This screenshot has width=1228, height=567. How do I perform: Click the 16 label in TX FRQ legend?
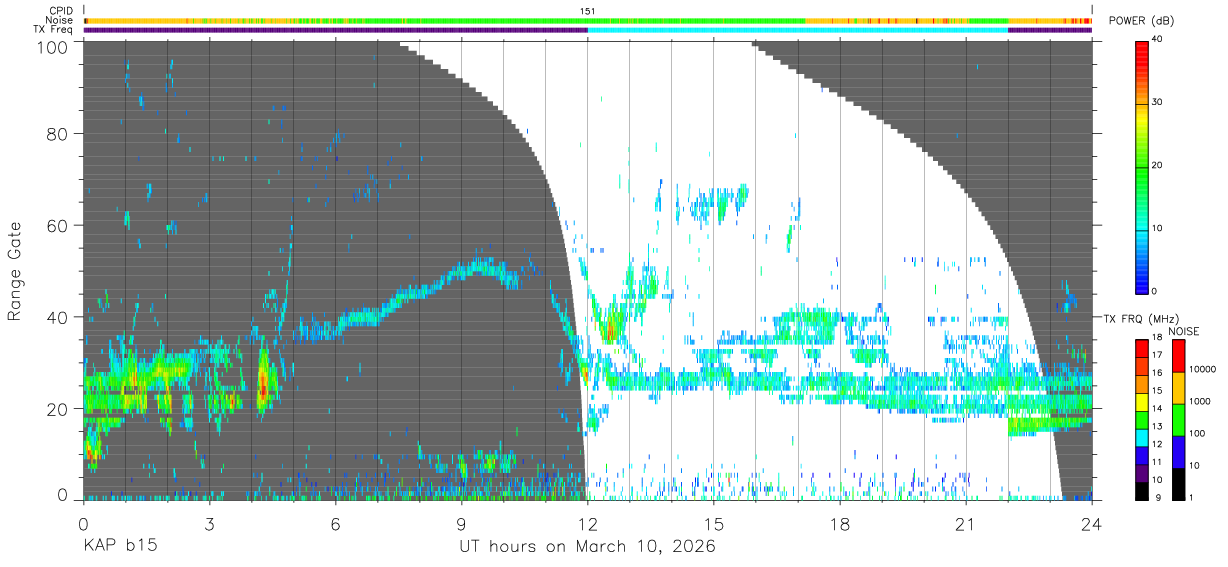[x=1157, y=373]
